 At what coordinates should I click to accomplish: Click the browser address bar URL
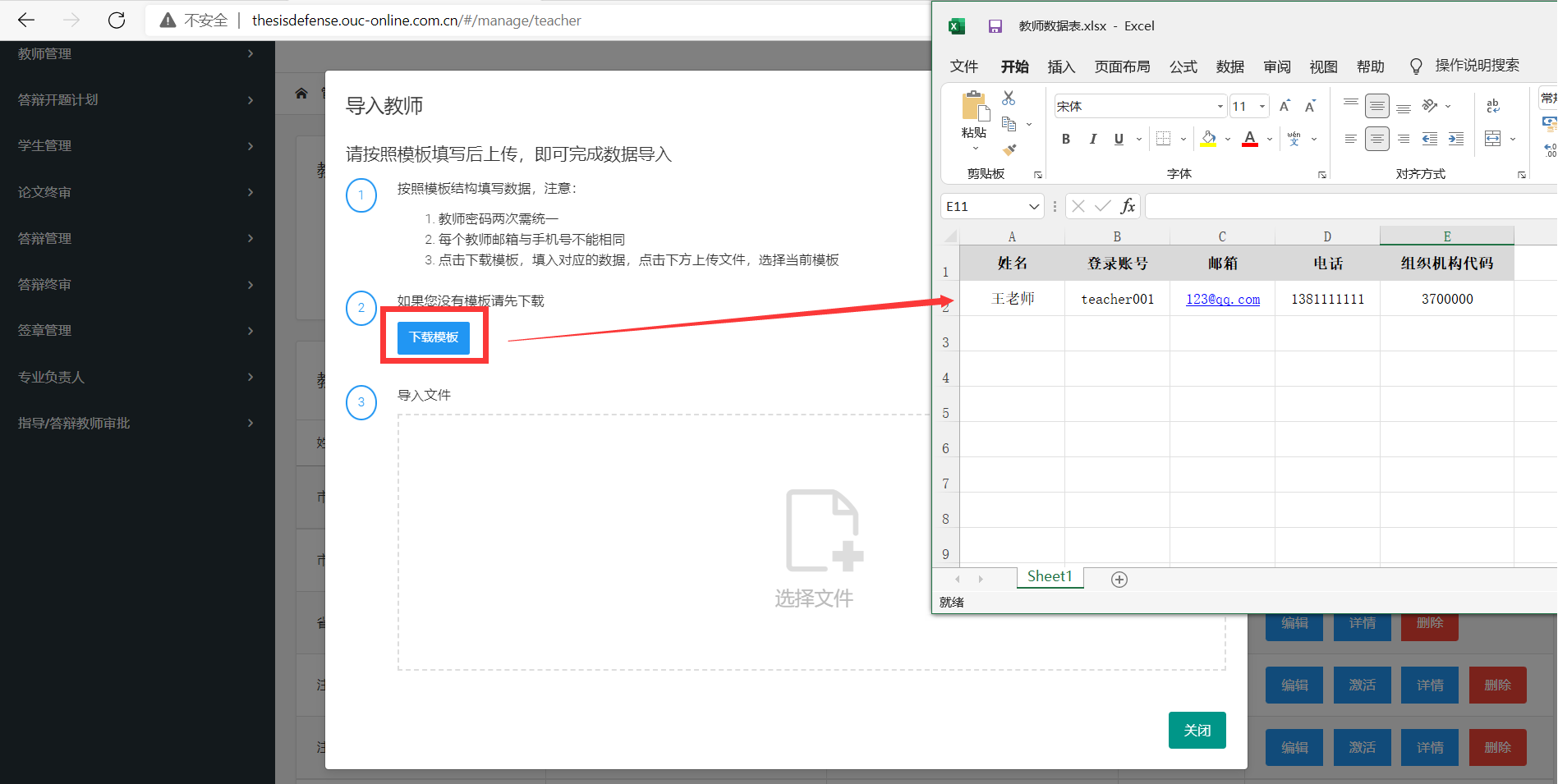pyautogui.click(x=416, y=21)
